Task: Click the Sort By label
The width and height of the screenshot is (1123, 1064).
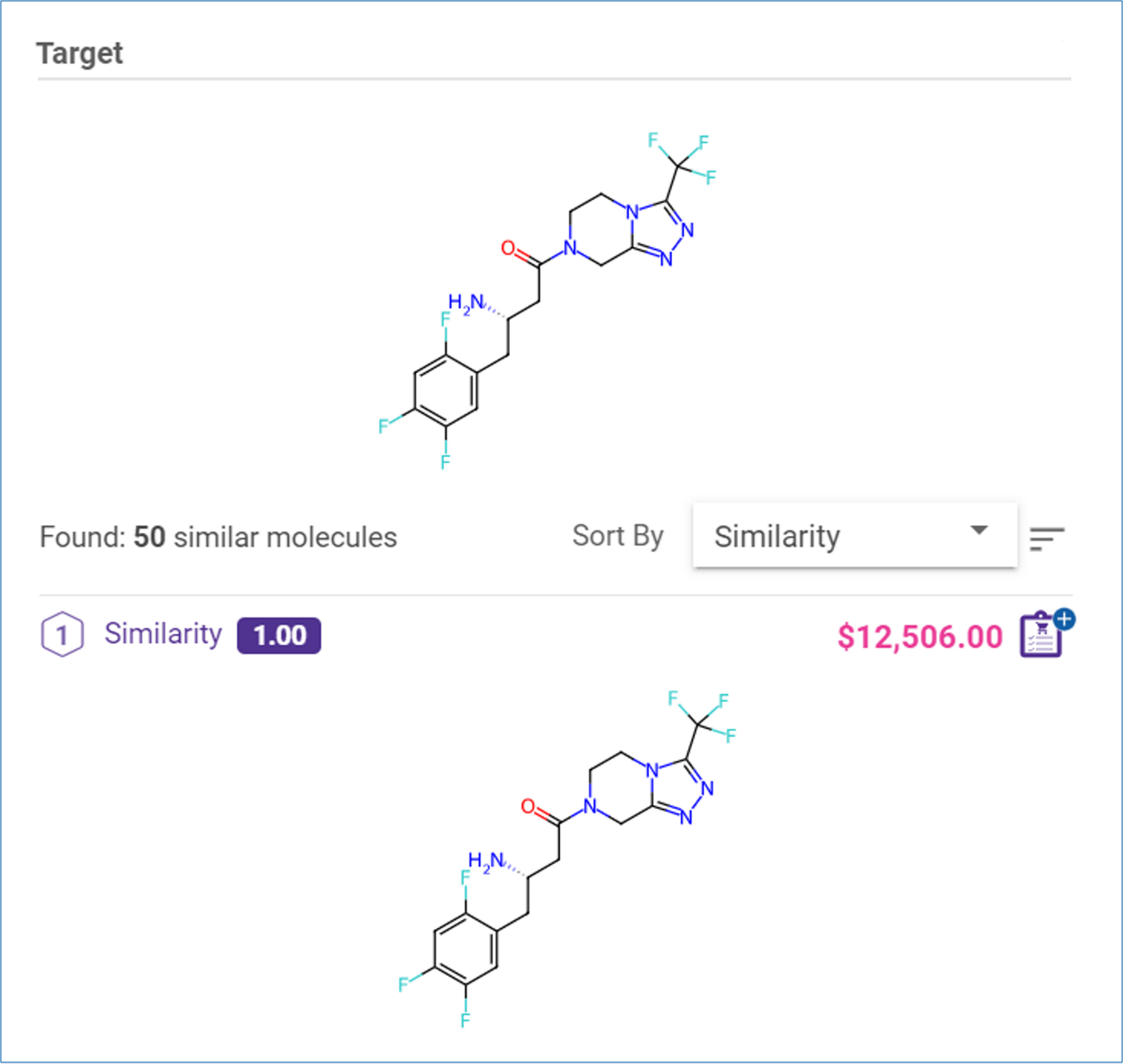Action: pos(618,536)
